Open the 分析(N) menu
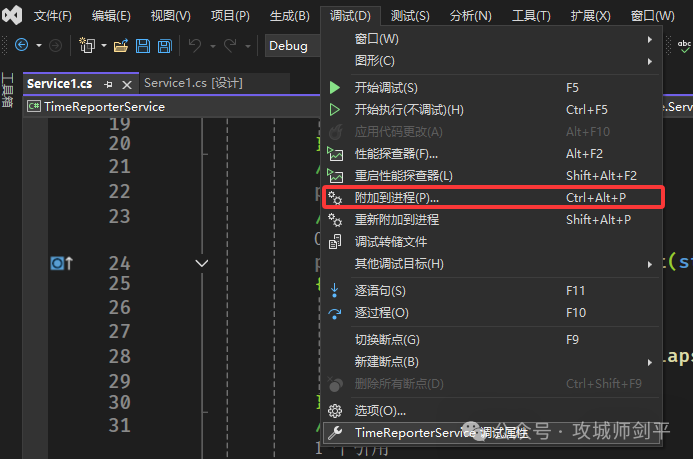 470,16
